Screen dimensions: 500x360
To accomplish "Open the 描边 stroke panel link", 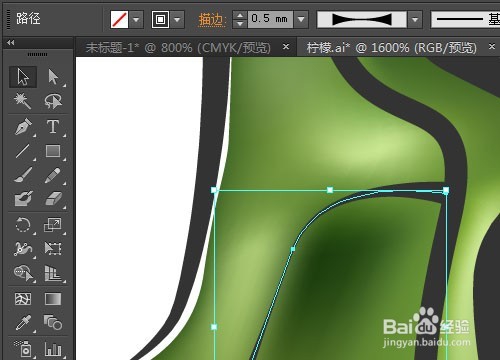I will [x=211, y=20].
